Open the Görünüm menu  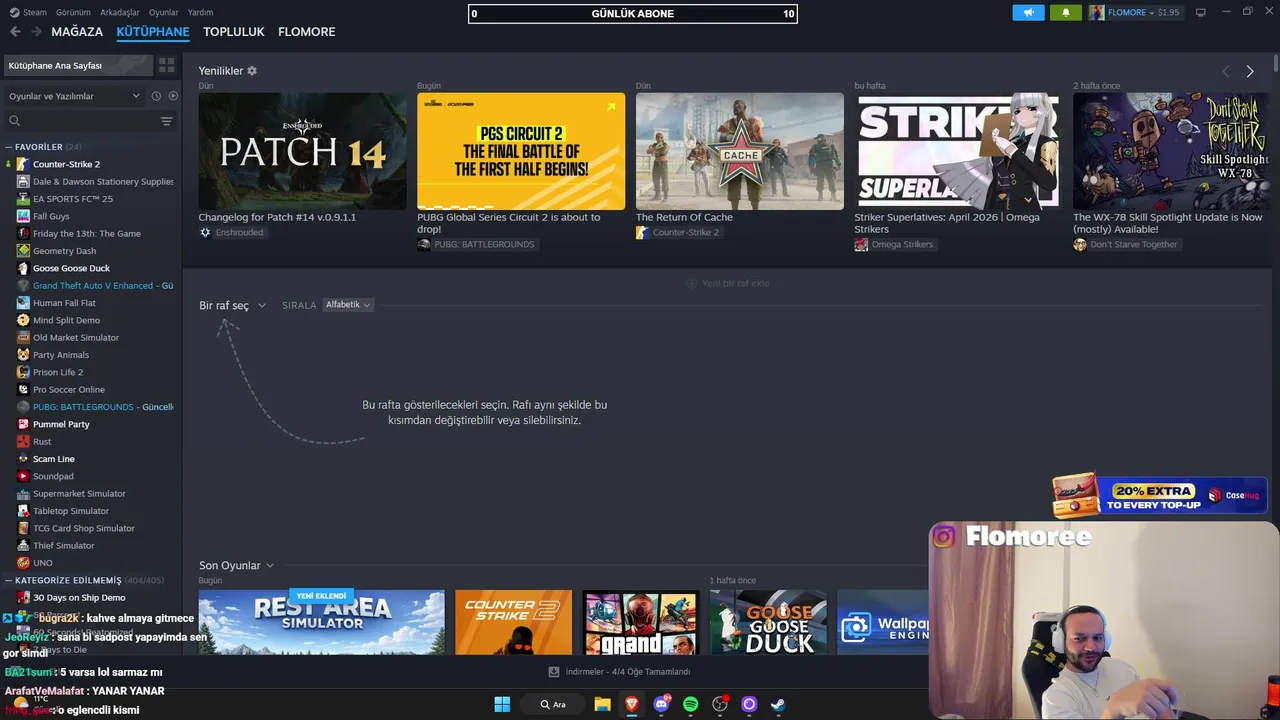pos(73,12)
